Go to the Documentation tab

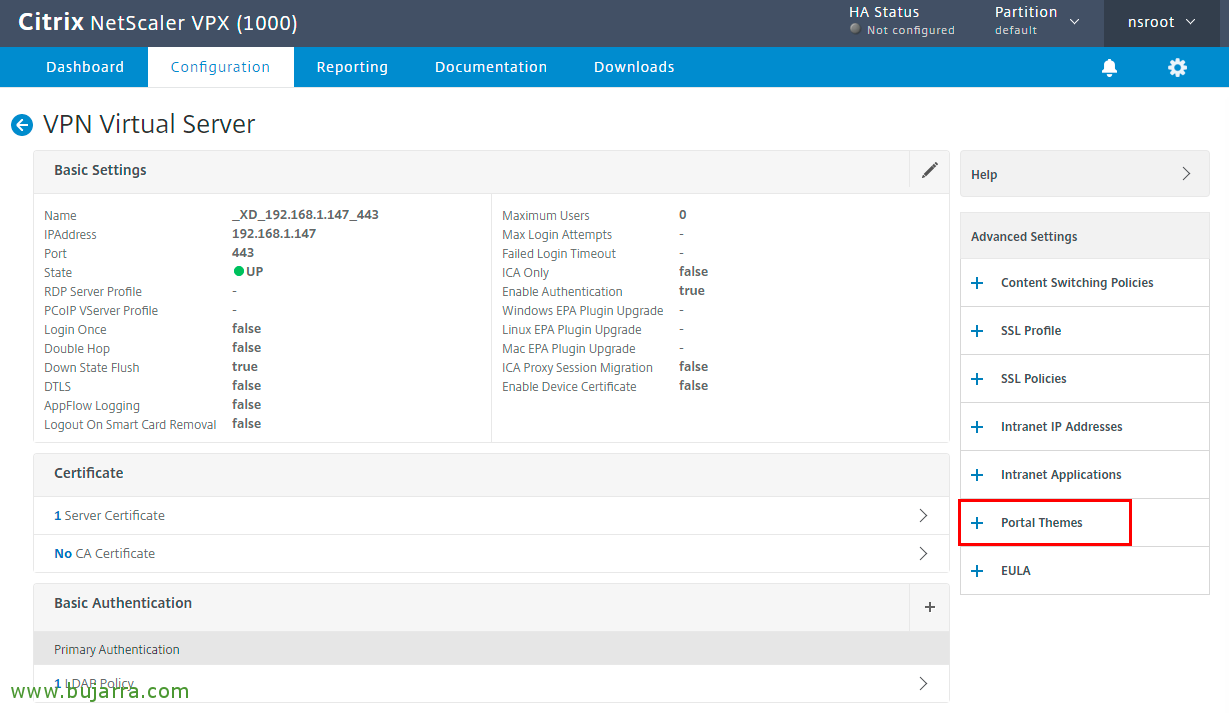click(x=491, y=67)
